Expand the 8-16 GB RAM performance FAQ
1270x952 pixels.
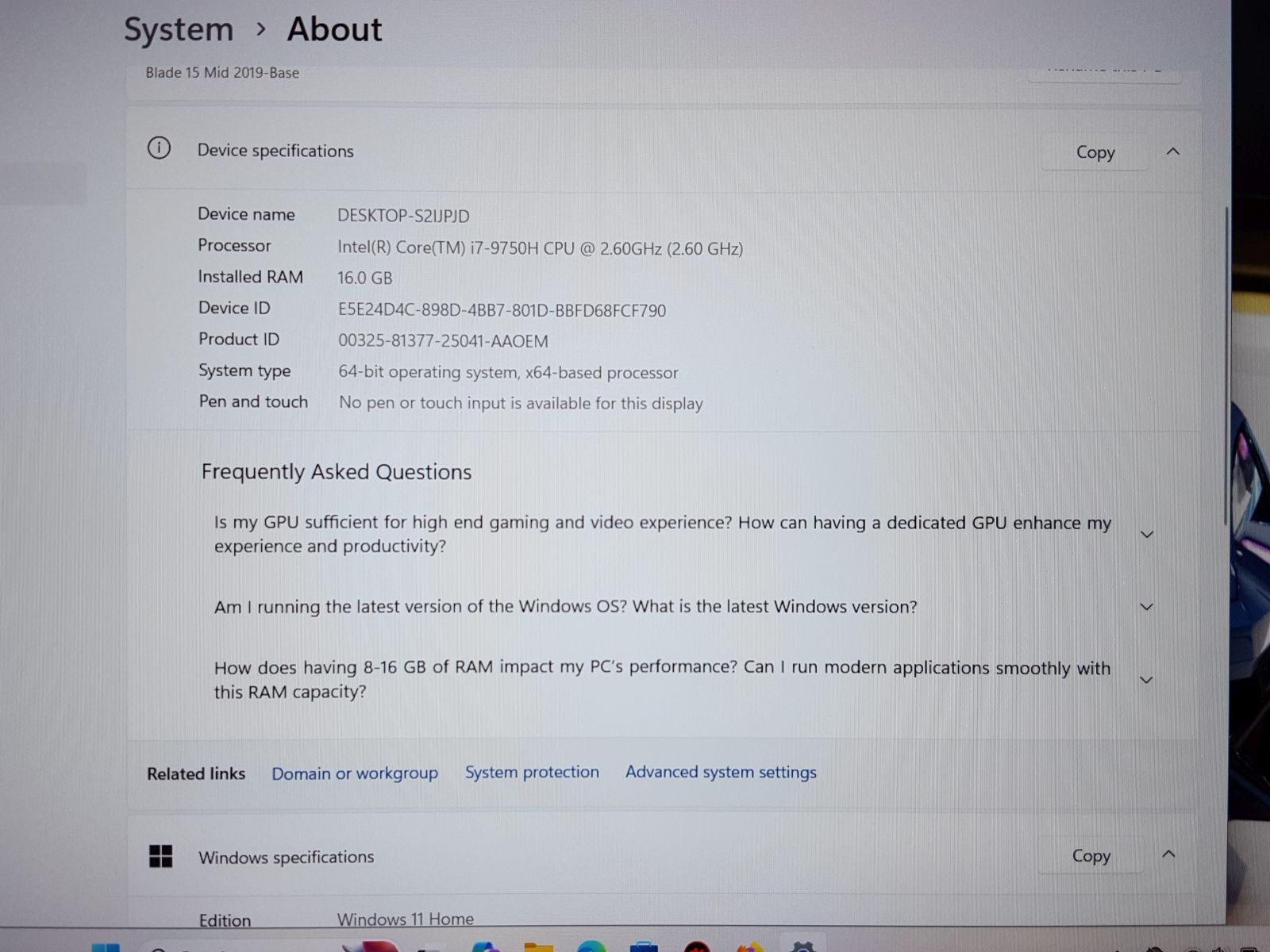pos(1145,680)
